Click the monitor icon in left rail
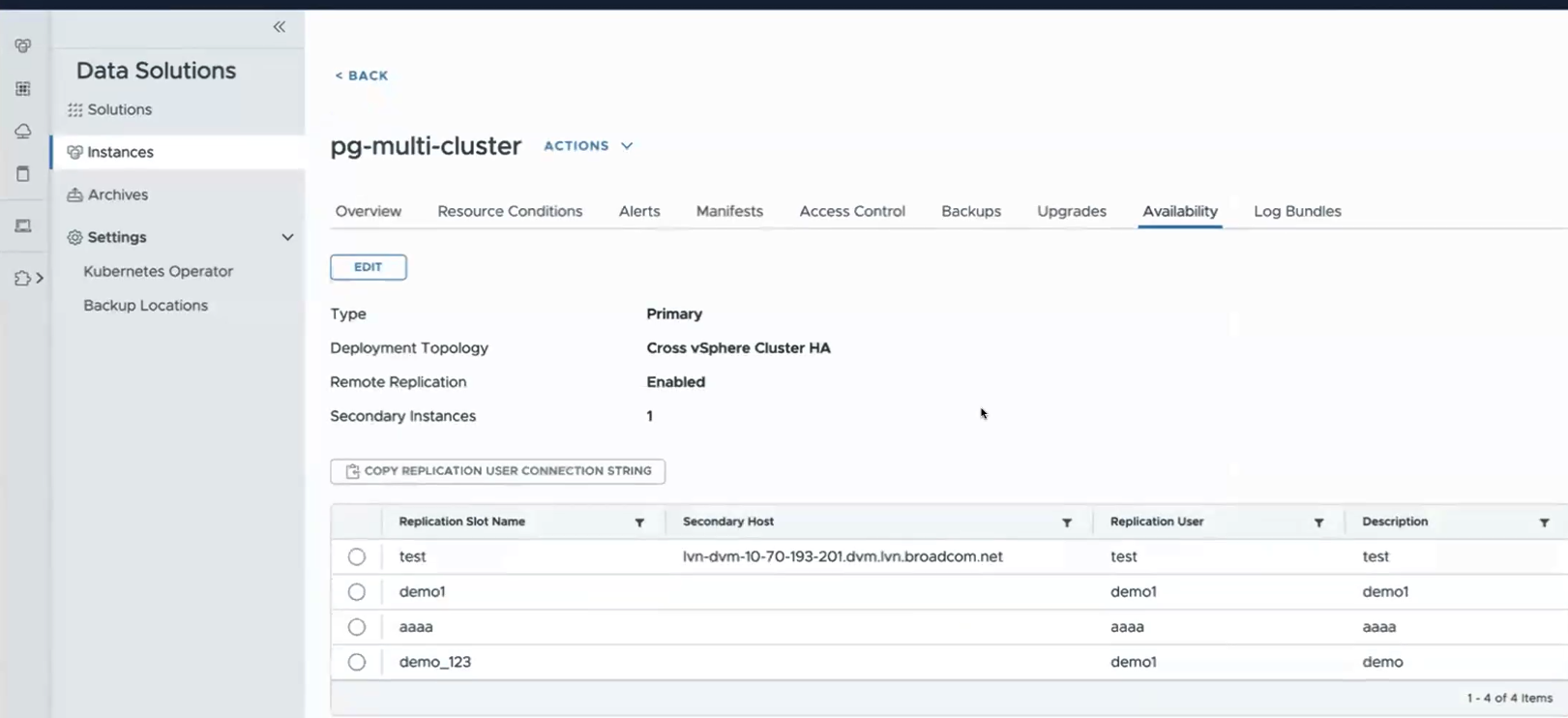 point(23,226)
